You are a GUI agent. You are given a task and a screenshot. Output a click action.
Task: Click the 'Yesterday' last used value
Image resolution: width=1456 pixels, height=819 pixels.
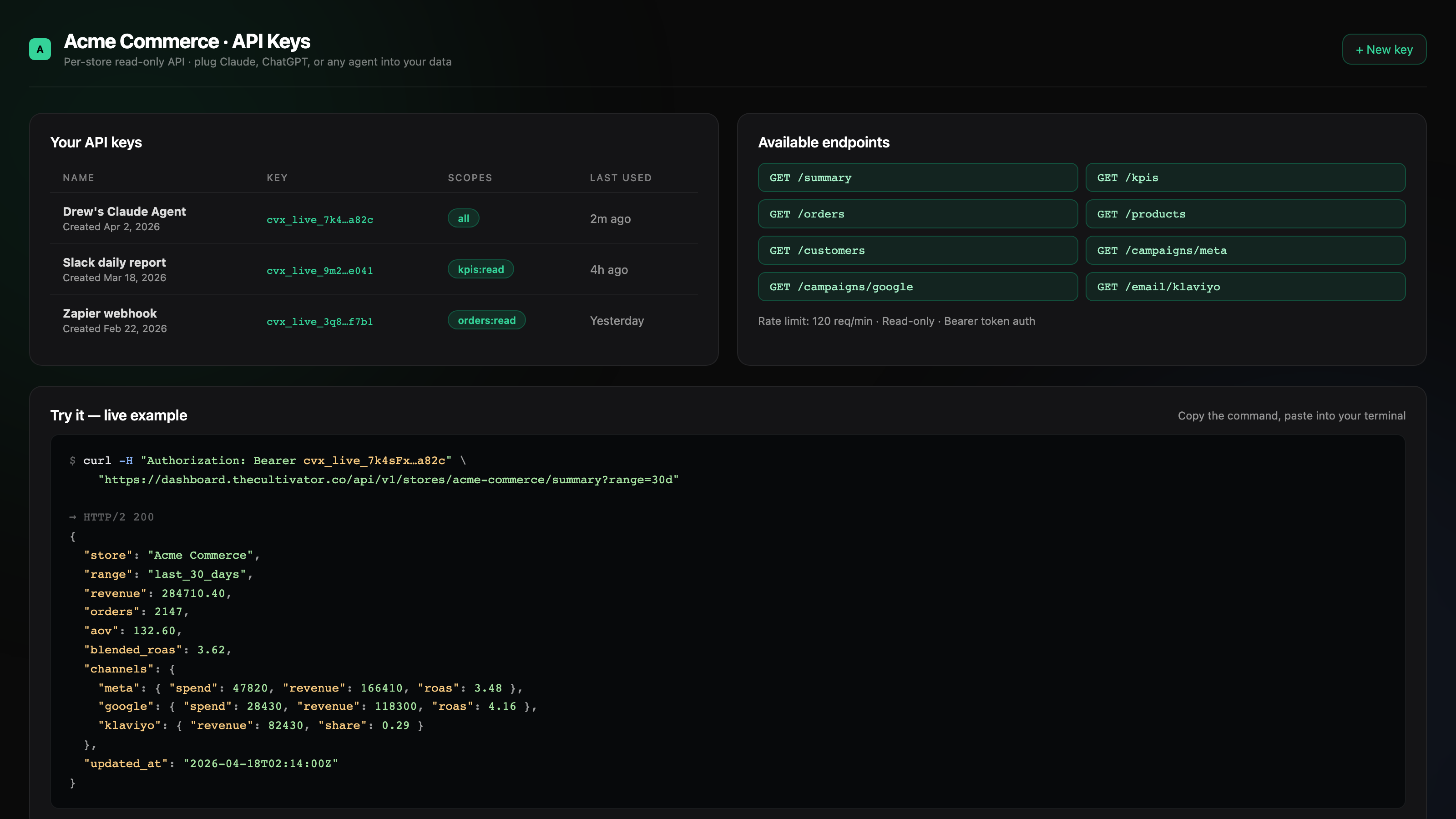coord(617,320)
